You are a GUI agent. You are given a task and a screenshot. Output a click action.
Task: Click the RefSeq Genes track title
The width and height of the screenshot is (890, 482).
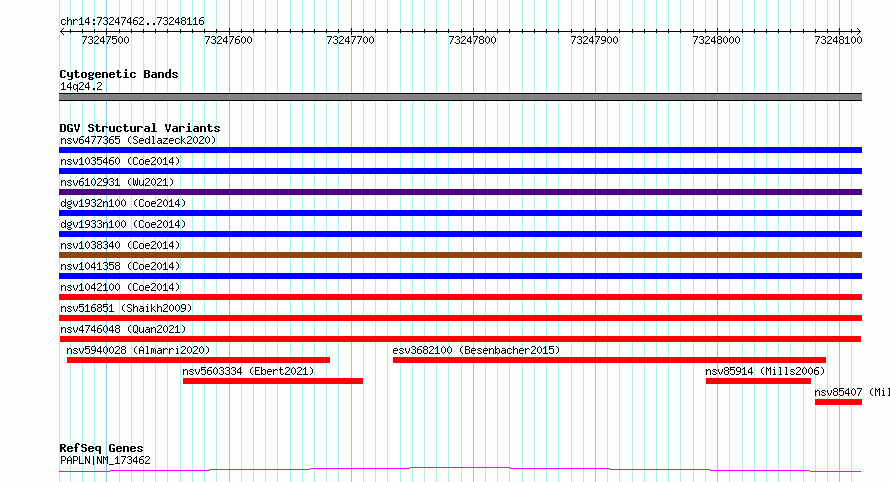tap(101, 448)
